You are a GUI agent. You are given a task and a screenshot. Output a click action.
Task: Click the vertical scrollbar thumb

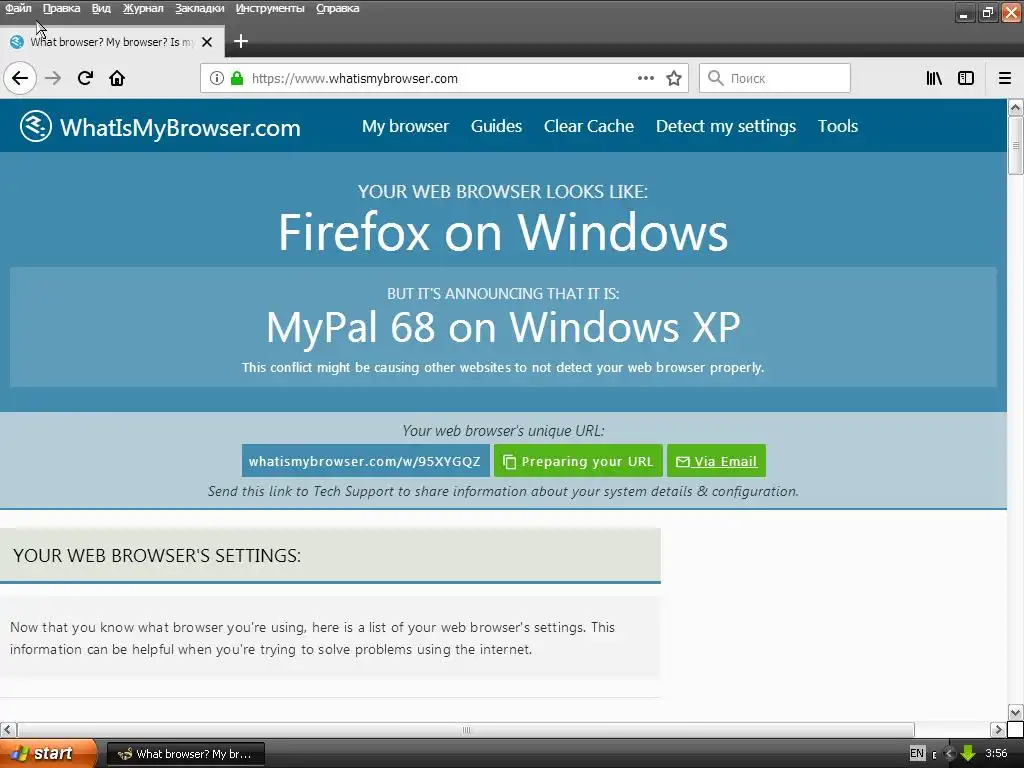[x=1016, y=146]
